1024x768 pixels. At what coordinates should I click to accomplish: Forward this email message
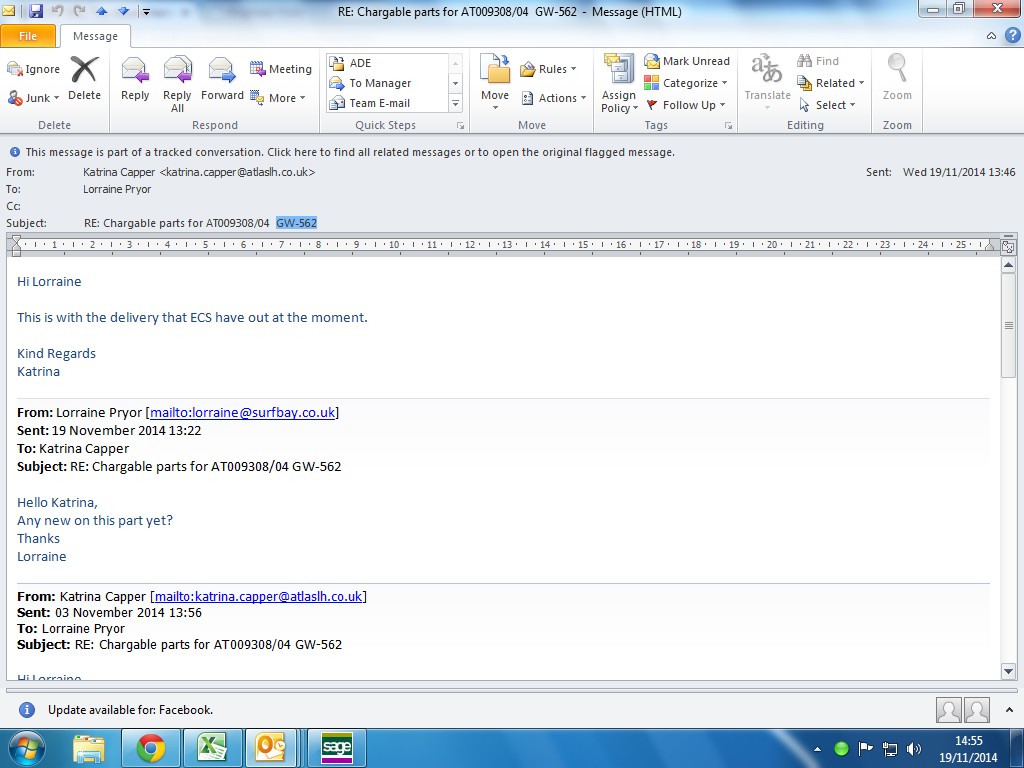tap(222, 80)
